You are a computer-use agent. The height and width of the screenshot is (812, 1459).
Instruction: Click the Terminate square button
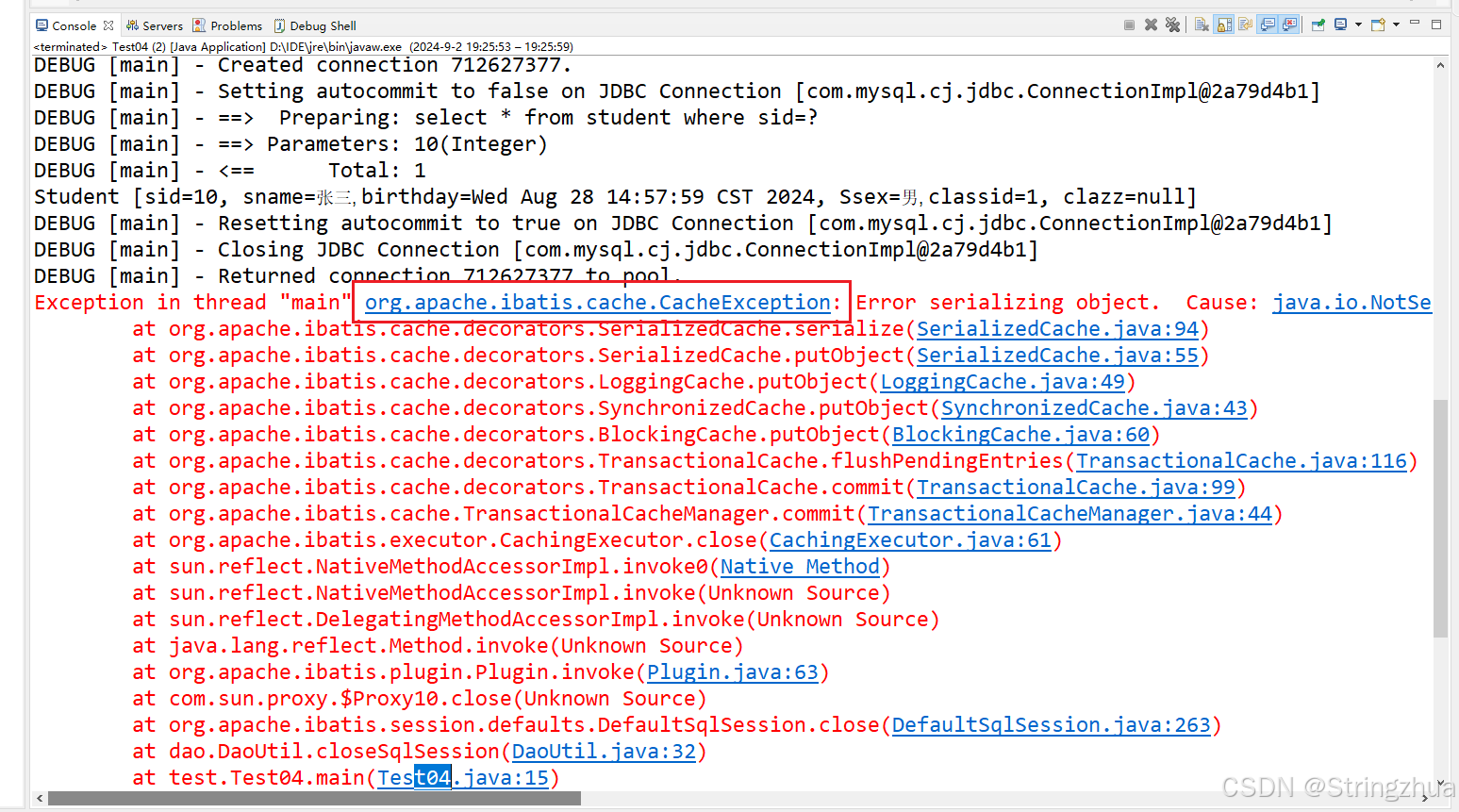click(x=1129, y=25)
